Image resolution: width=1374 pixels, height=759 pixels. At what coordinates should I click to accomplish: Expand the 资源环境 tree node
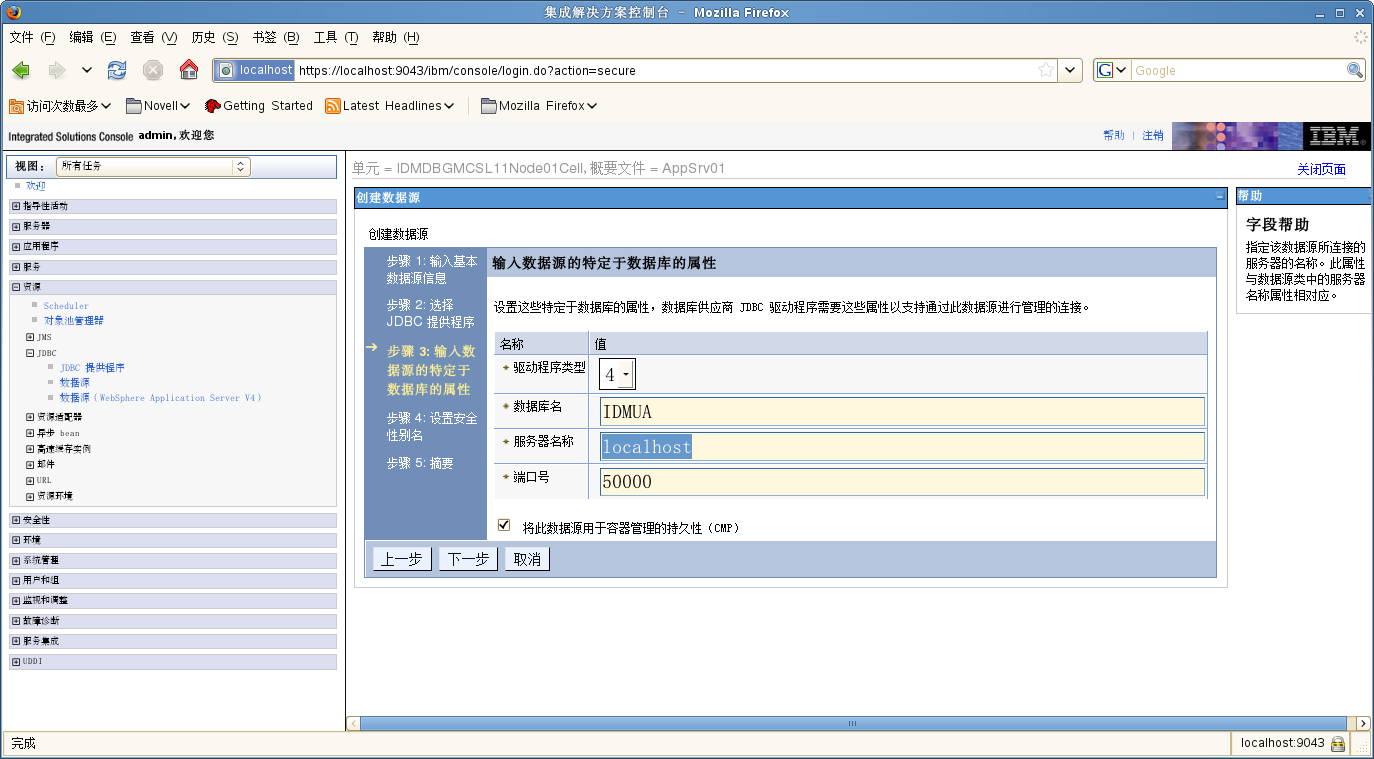(x=30, y=496)
